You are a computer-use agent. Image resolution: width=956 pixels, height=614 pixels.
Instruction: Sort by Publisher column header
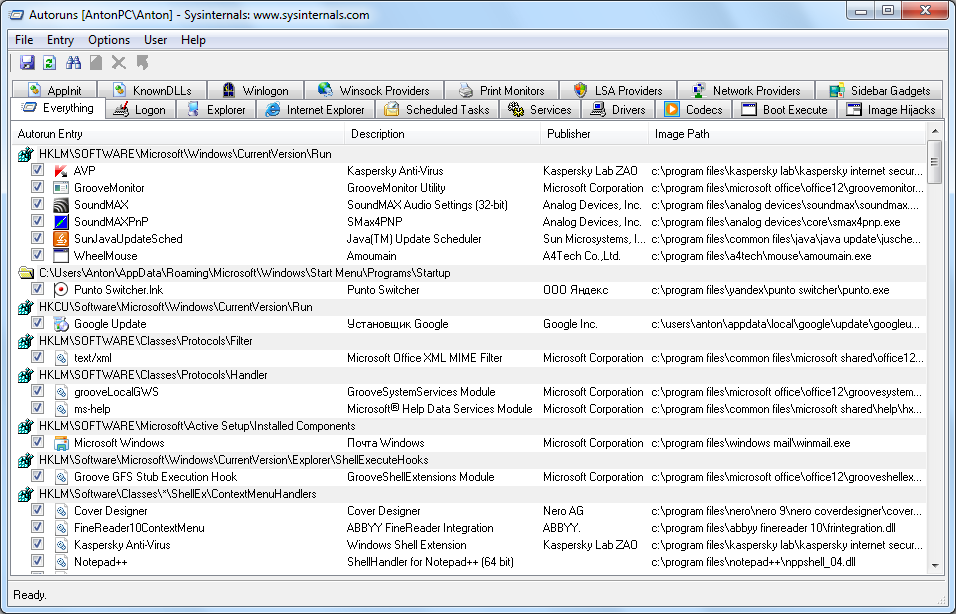coord(594,134)
